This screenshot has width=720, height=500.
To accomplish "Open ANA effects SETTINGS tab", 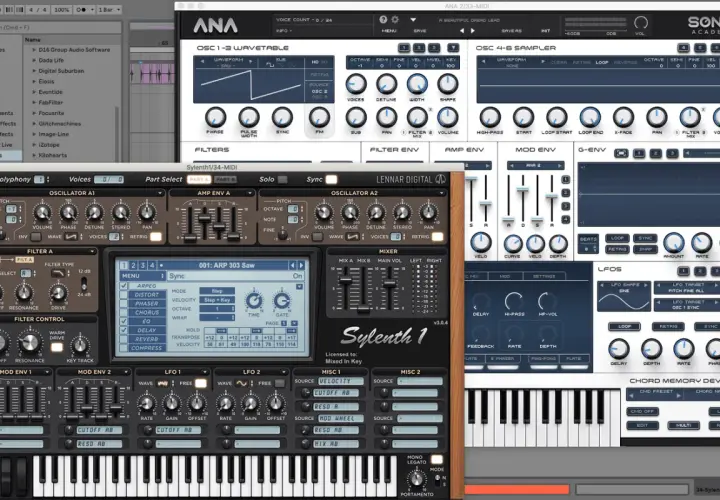I will point(544,276).
